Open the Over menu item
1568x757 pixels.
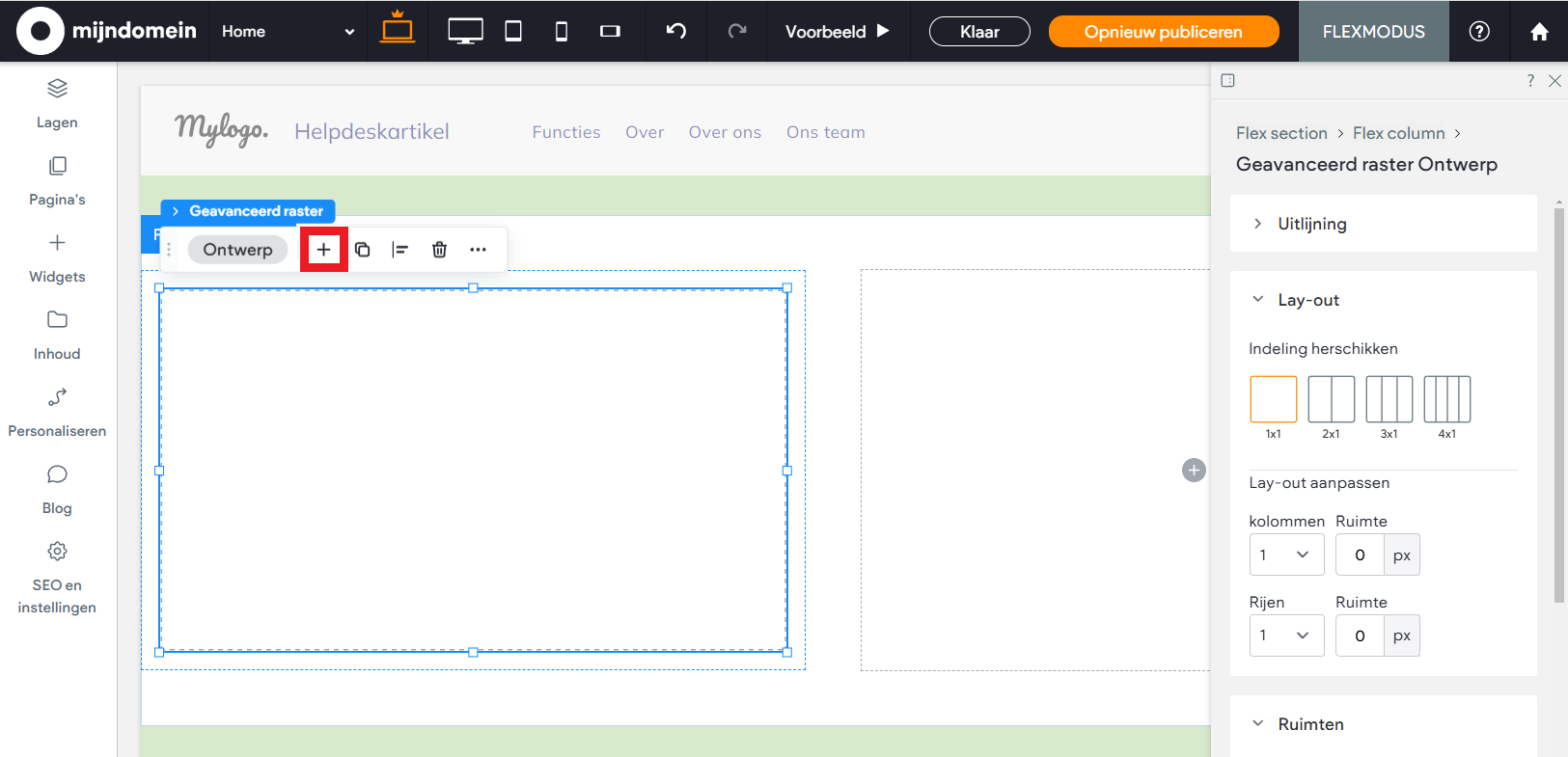(x=645, y=132)
